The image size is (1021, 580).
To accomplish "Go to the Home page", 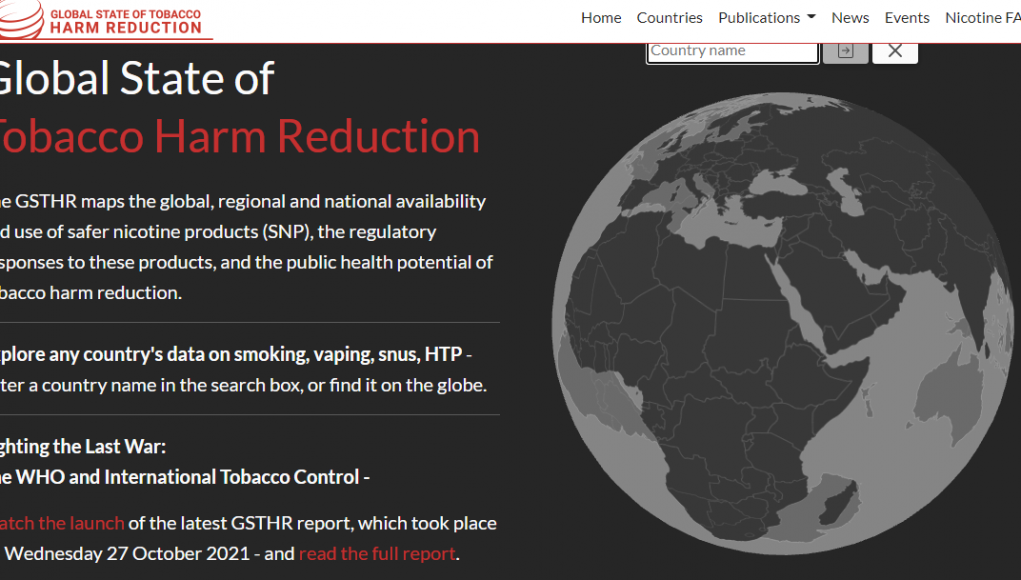I will [601, 18].
